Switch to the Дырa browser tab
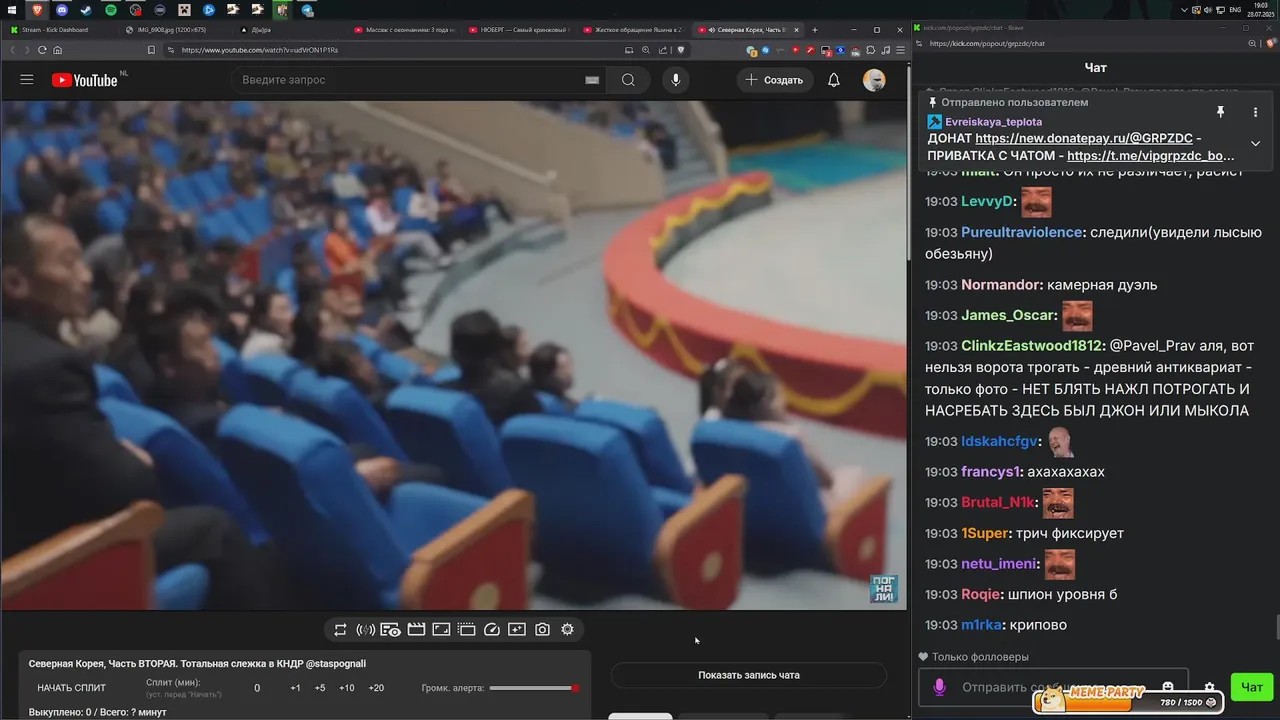Screen dimensions: 1280x720 [290, 30]
